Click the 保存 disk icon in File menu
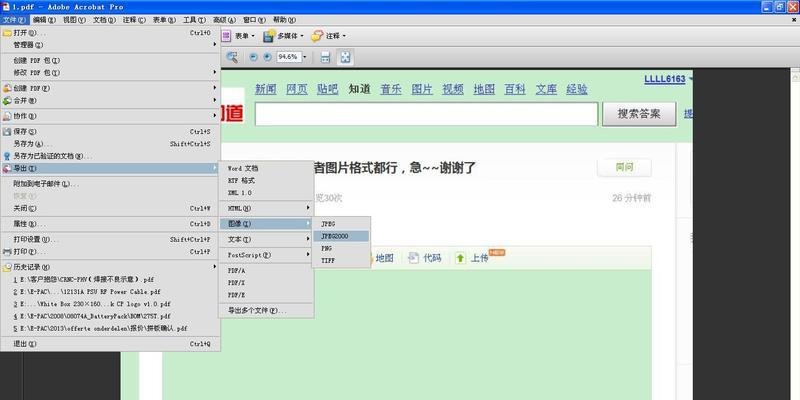 click(x=7, y=132)
